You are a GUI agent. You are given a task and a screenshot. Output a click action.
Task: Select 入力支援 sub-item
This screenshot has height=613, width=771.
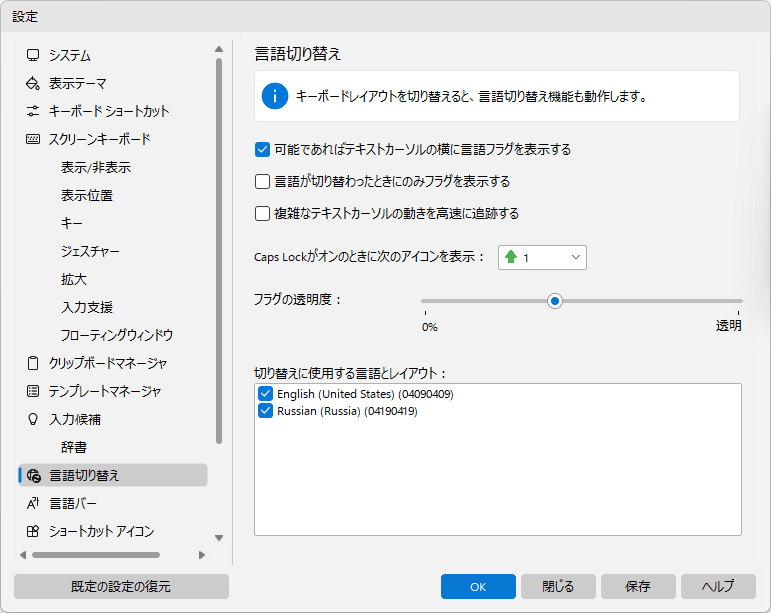[x=87, y=308]
